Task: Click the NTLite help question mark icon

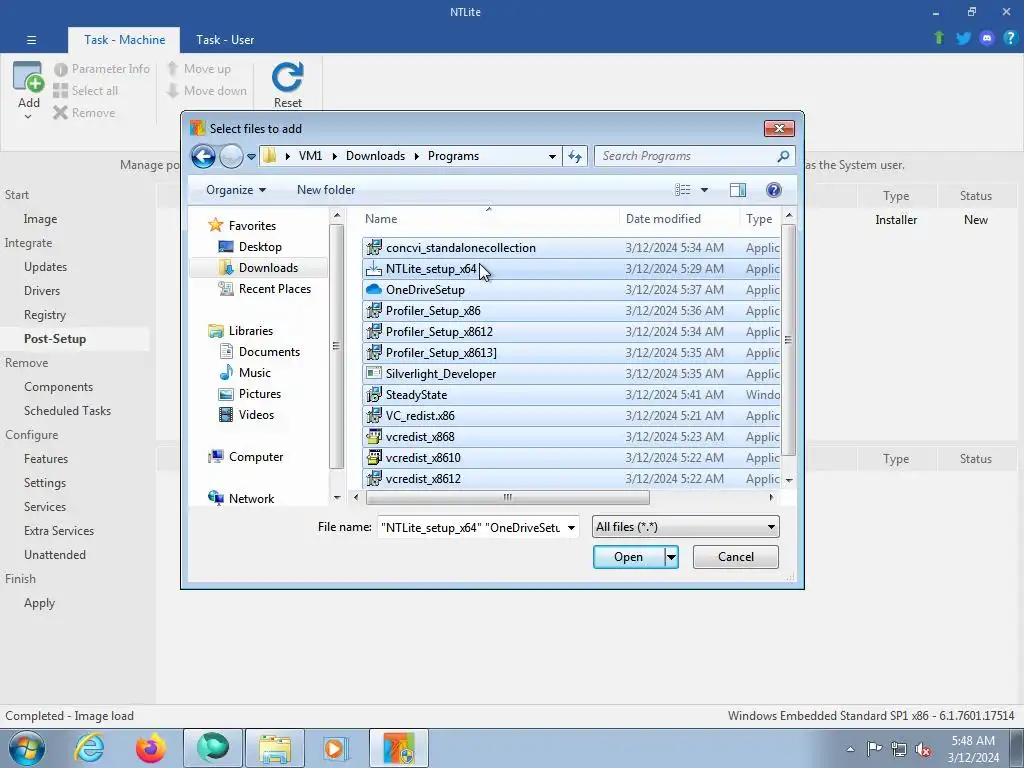Action: [1010, 38]
